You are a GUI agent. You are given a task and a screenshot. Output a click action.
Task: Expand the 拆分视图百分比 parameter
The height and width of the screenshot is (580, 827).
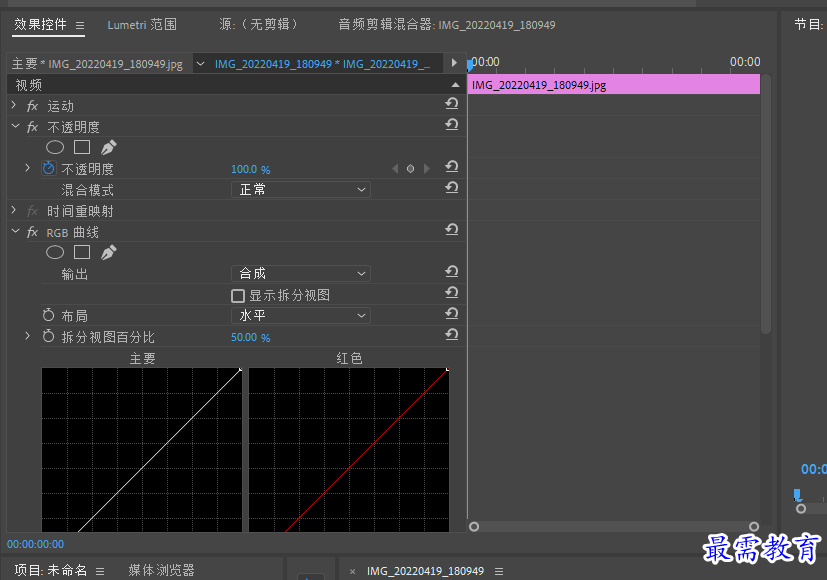[x=27, y=336]
